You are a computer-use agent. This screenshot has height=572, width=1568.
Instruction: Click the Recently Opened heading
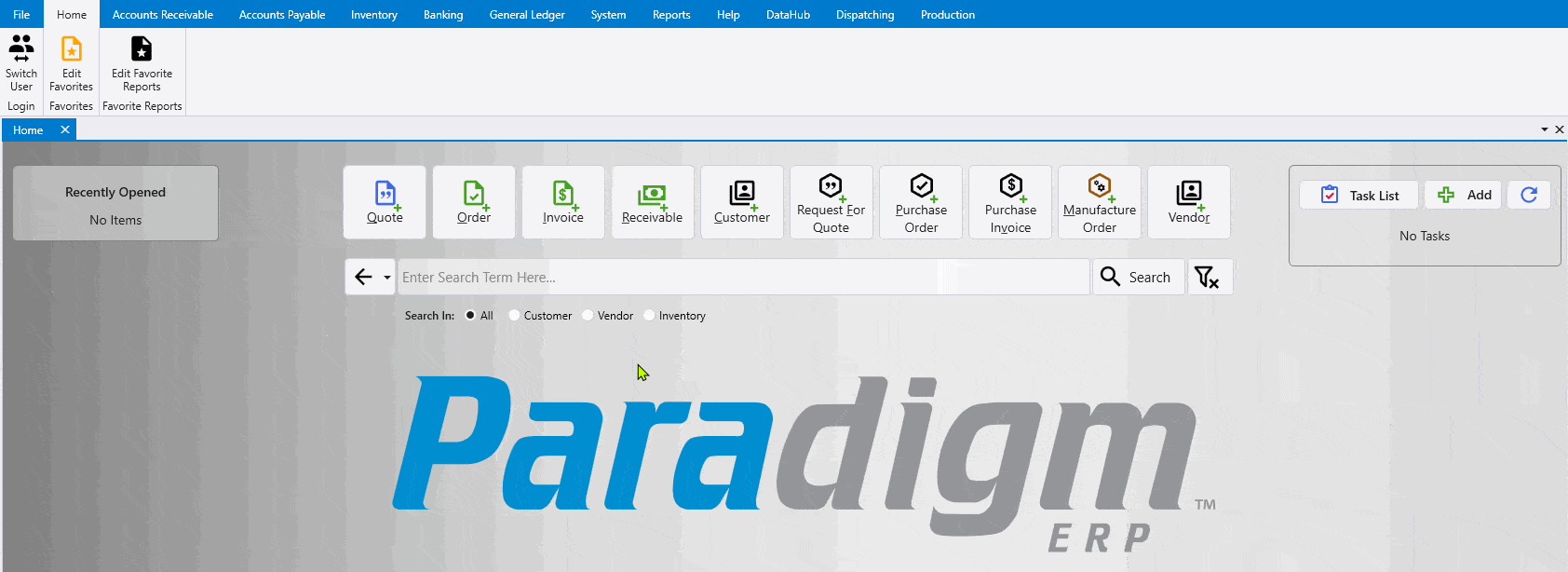[x=115, y=192]
